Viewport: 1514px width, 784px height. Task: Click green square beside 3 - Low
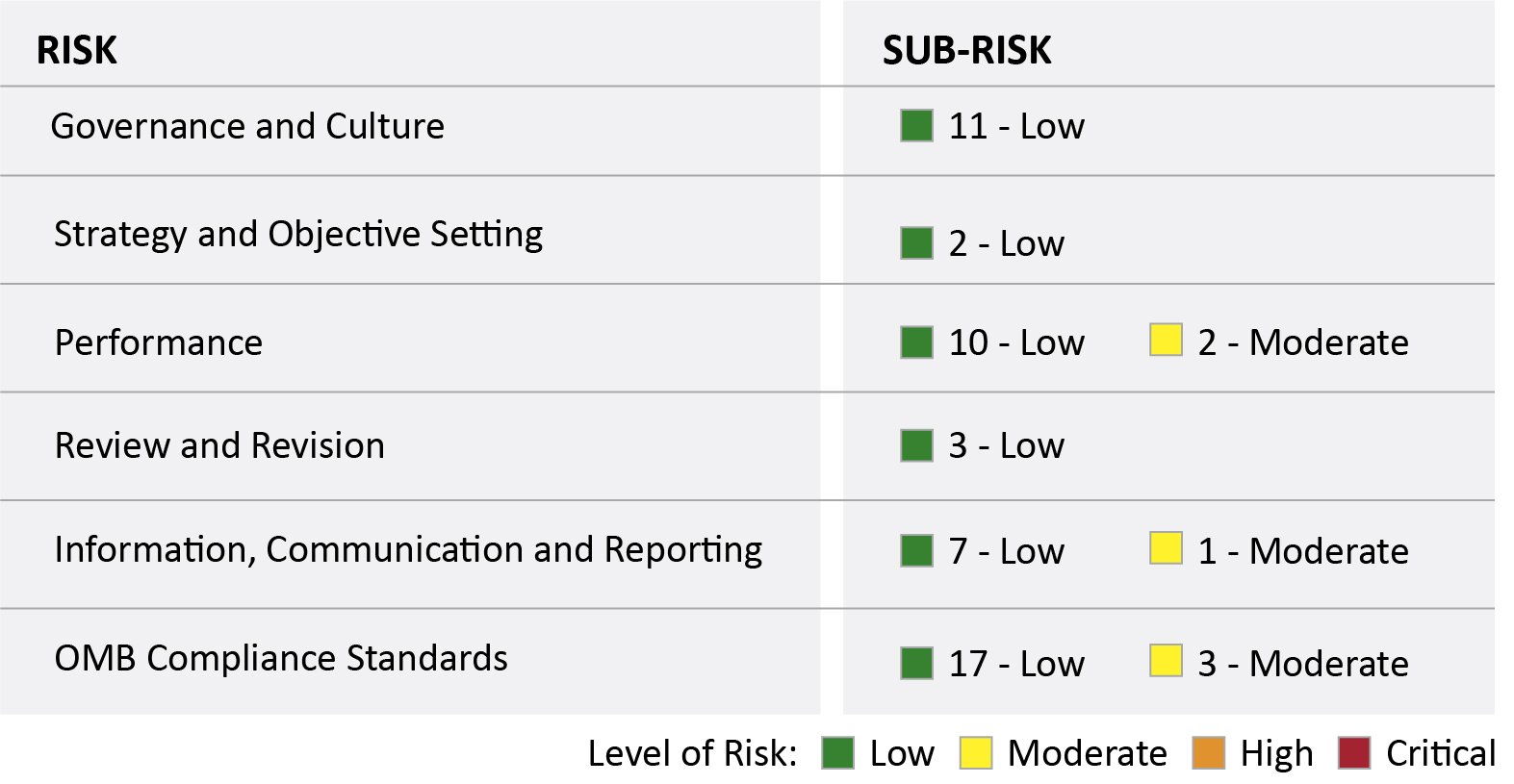[916, 445]
